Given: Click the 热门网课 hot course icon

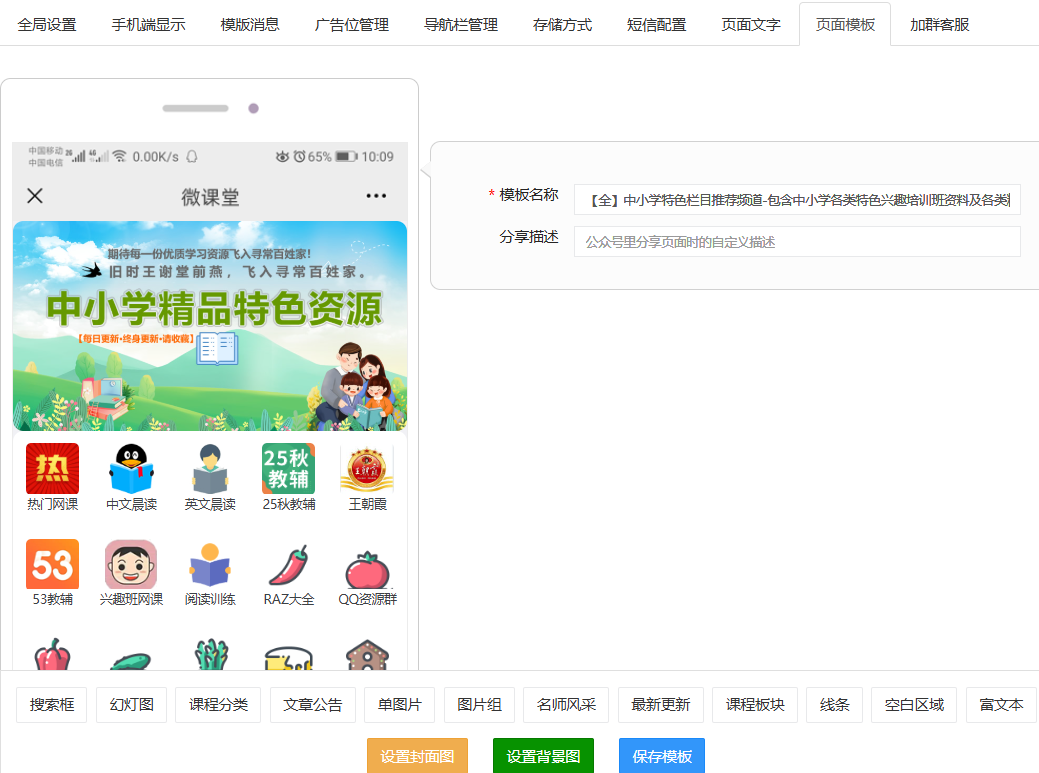Looking at the screenshot, I should pos(52,469).
